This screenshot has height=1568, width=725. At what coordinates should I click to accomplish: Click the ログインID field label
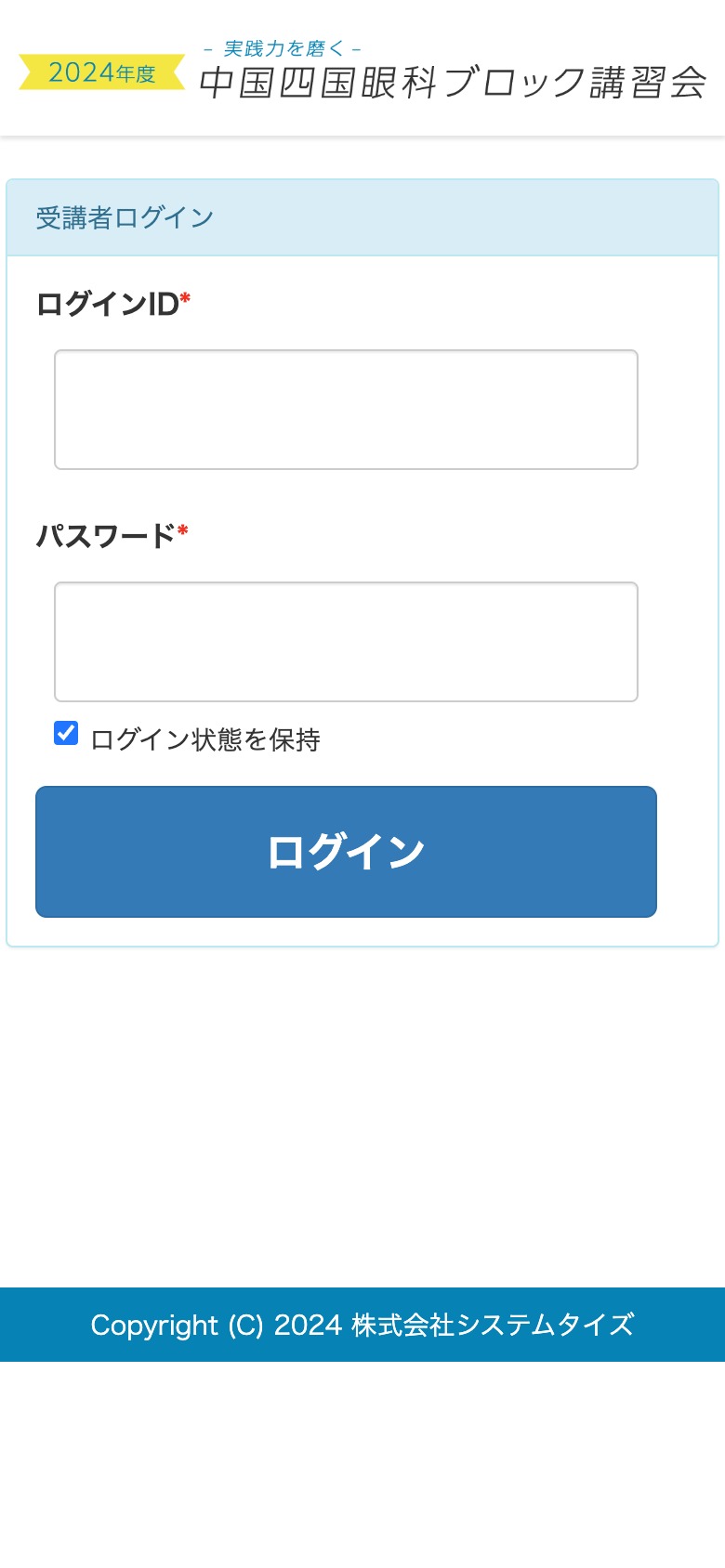(107, 304)
